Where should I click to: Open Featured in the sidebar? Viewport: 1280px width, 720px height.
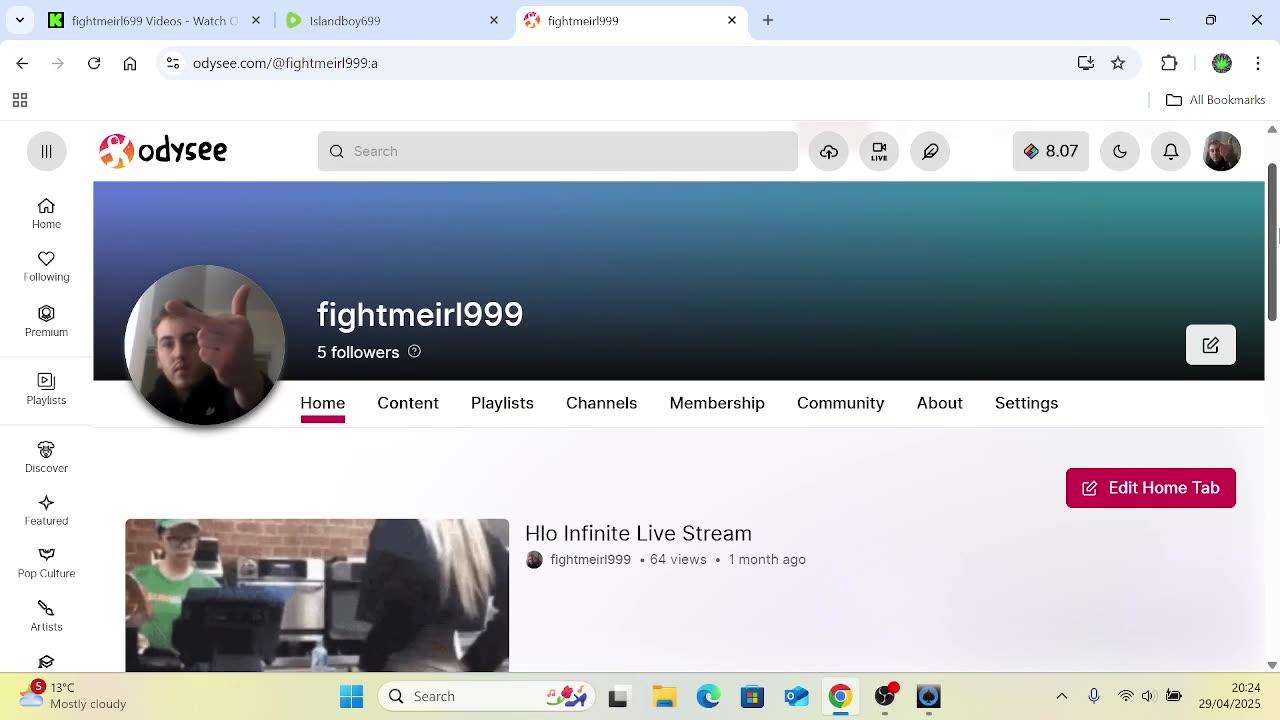pyautogui.click(x=46, y=510)
